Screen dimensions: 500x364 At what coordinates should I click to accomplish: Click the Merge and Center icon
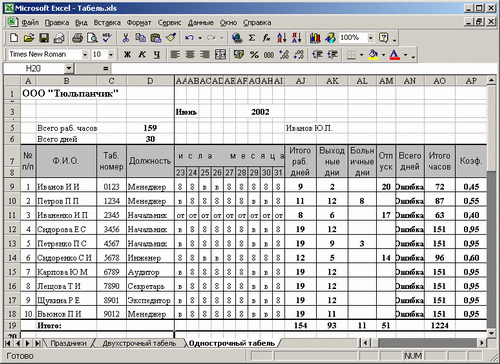(220, 54)
